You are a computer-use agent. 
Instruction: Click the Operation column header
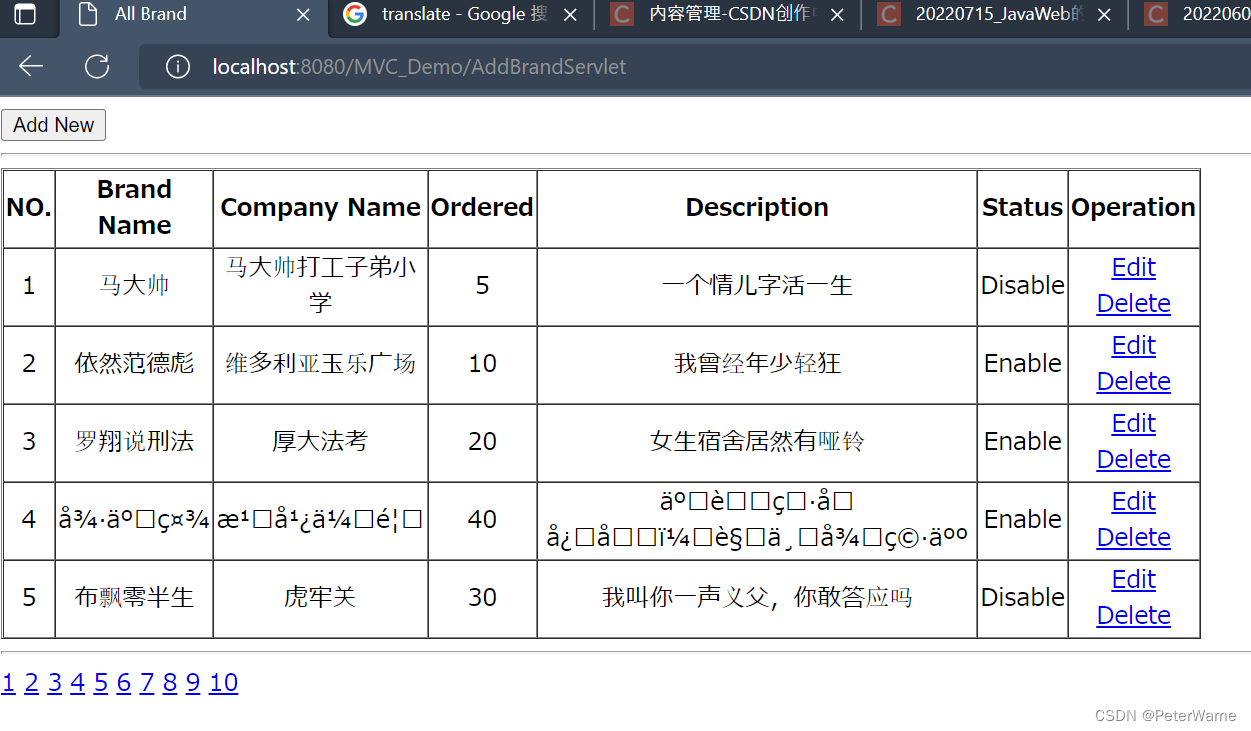[x=1133, y=208]
